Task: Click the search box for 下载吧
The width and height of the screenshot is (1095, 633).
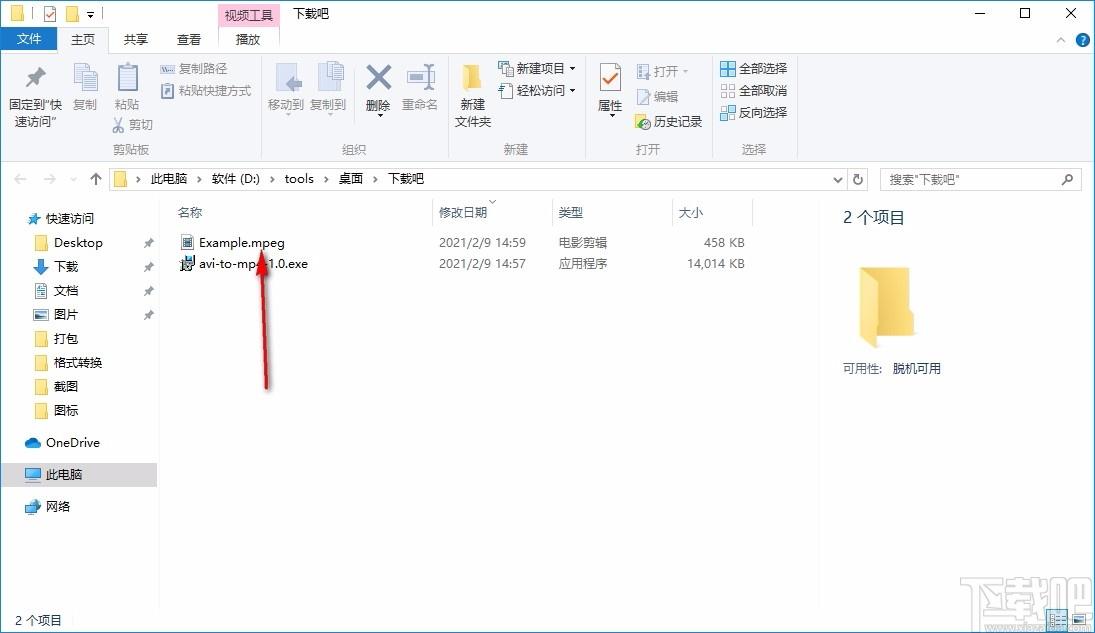Action: tap(981, 180)
